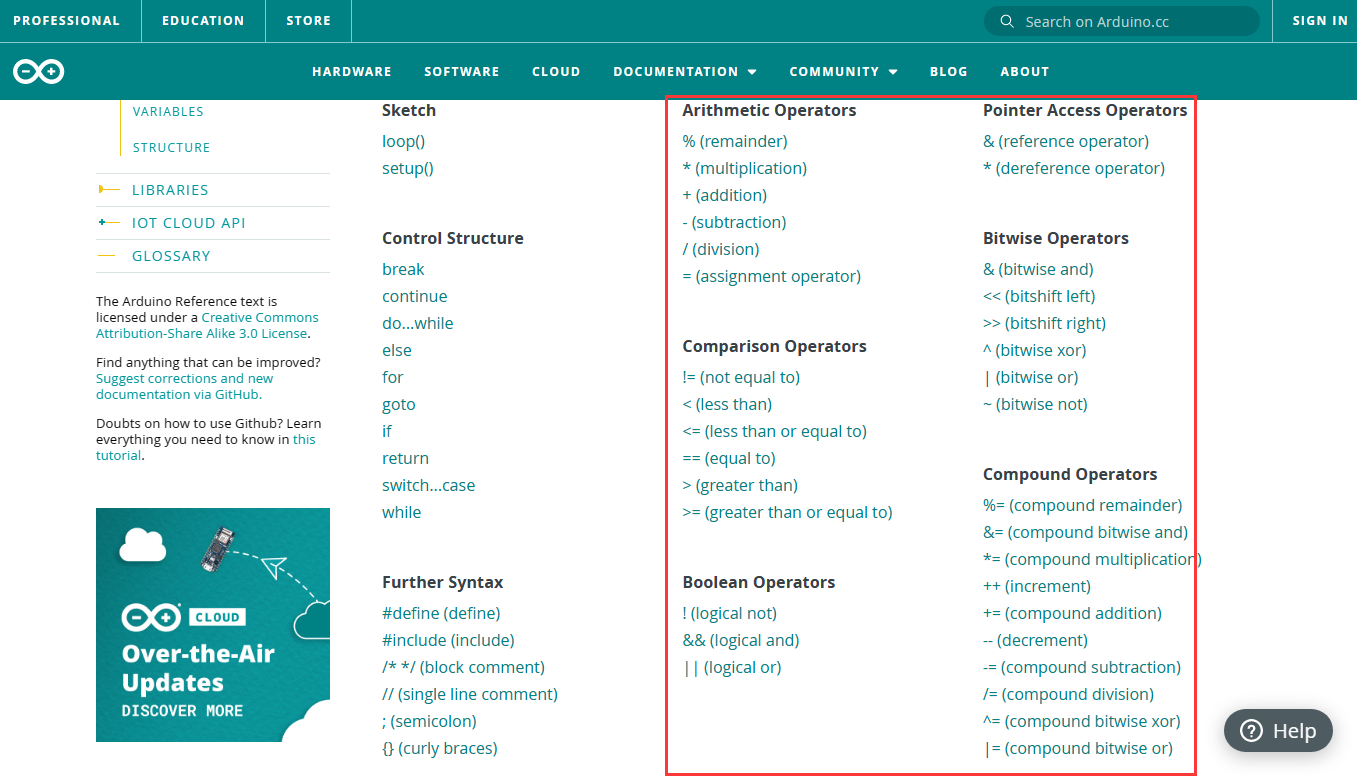
Task: Click the Help question mark icon
Action: [x=1251, y=731]
